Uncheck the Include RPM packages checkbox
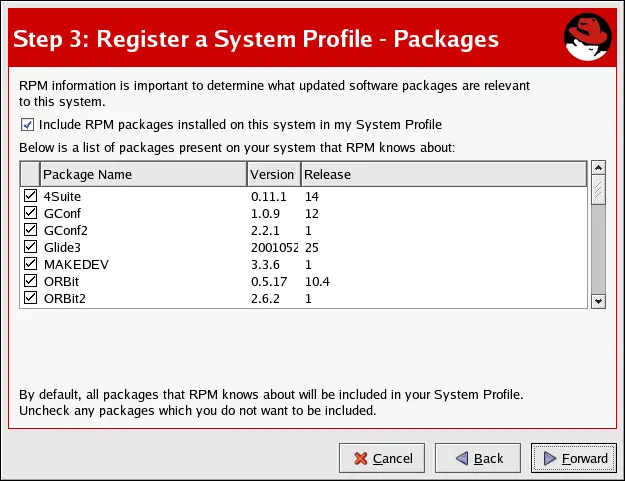Viewport: 625px width, 481px height. tap(27, 125)
